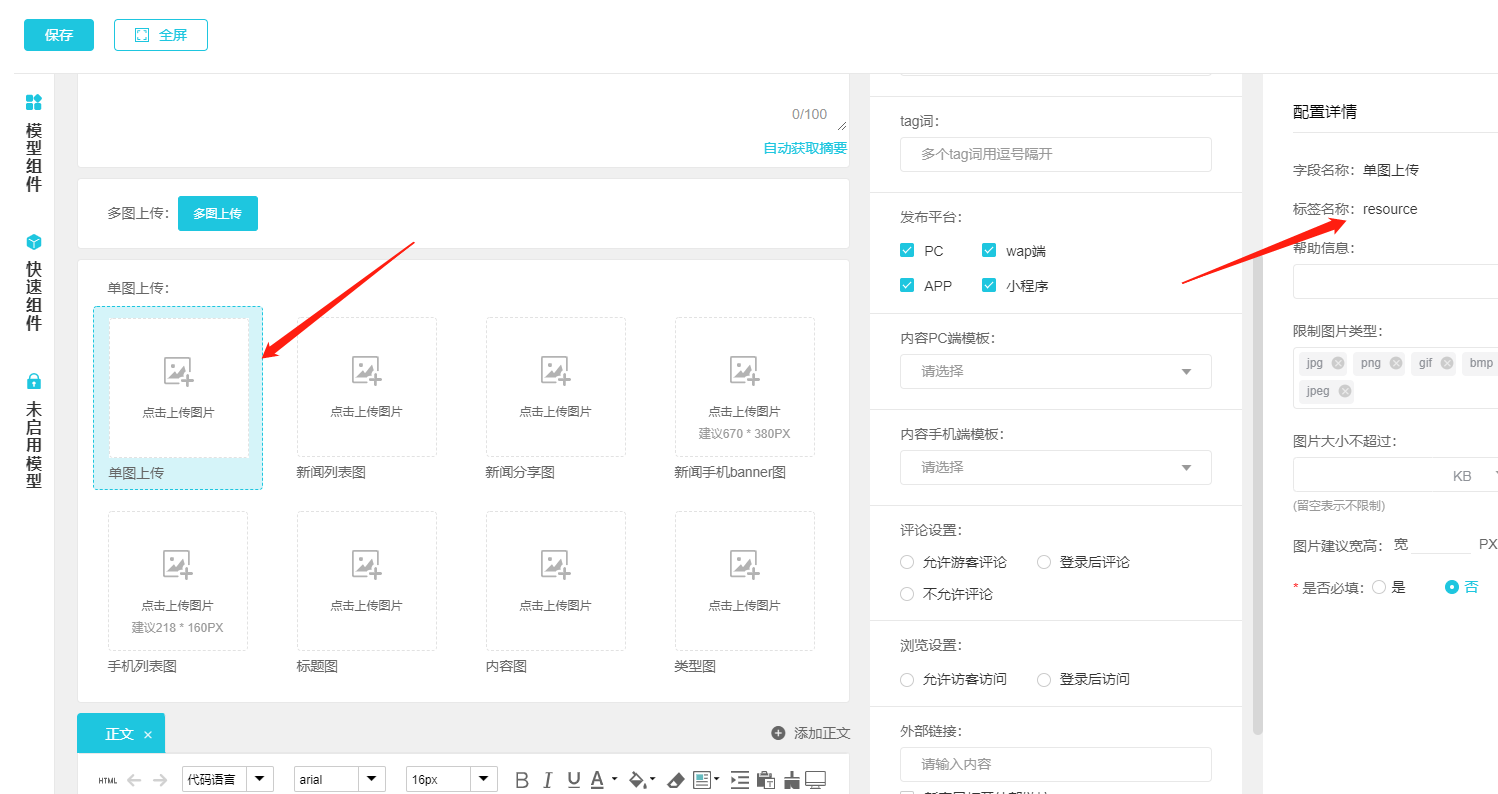Switch to the 正文 tab
The height and width of the screenshot is (794, 1498).
pyautogui.click(x=119, y=734)
